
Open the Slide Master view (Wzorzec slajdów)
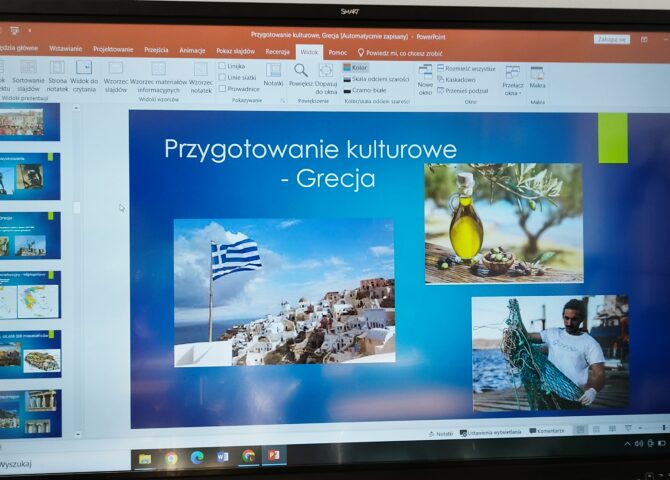coord(115,76)
